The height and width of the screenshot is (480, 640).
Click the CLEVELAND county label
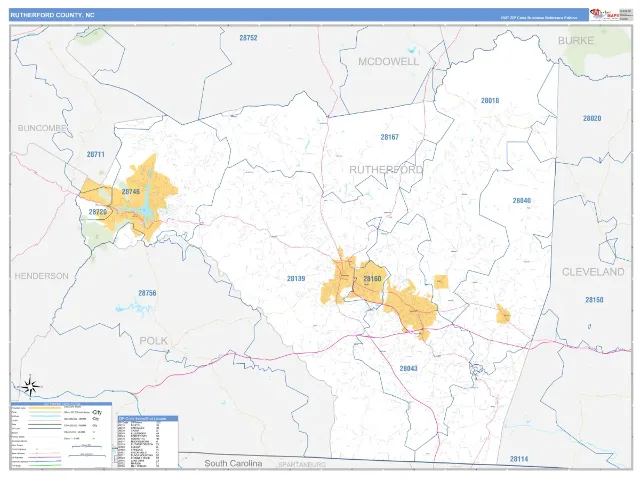[593, 272]
